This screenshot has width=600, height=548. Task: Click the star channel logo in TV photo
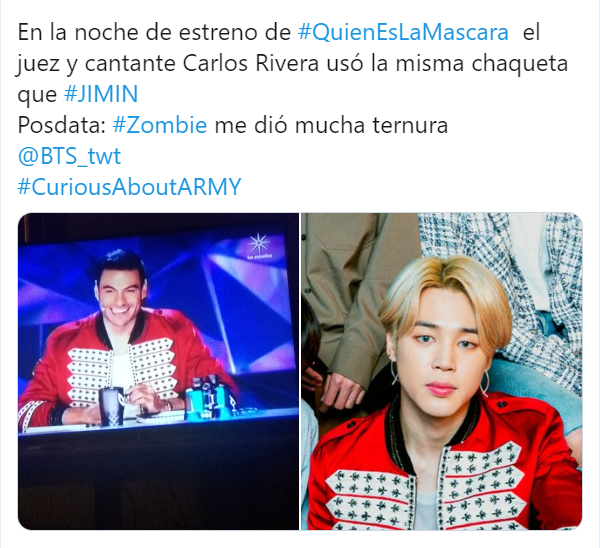tap(259, 245)
